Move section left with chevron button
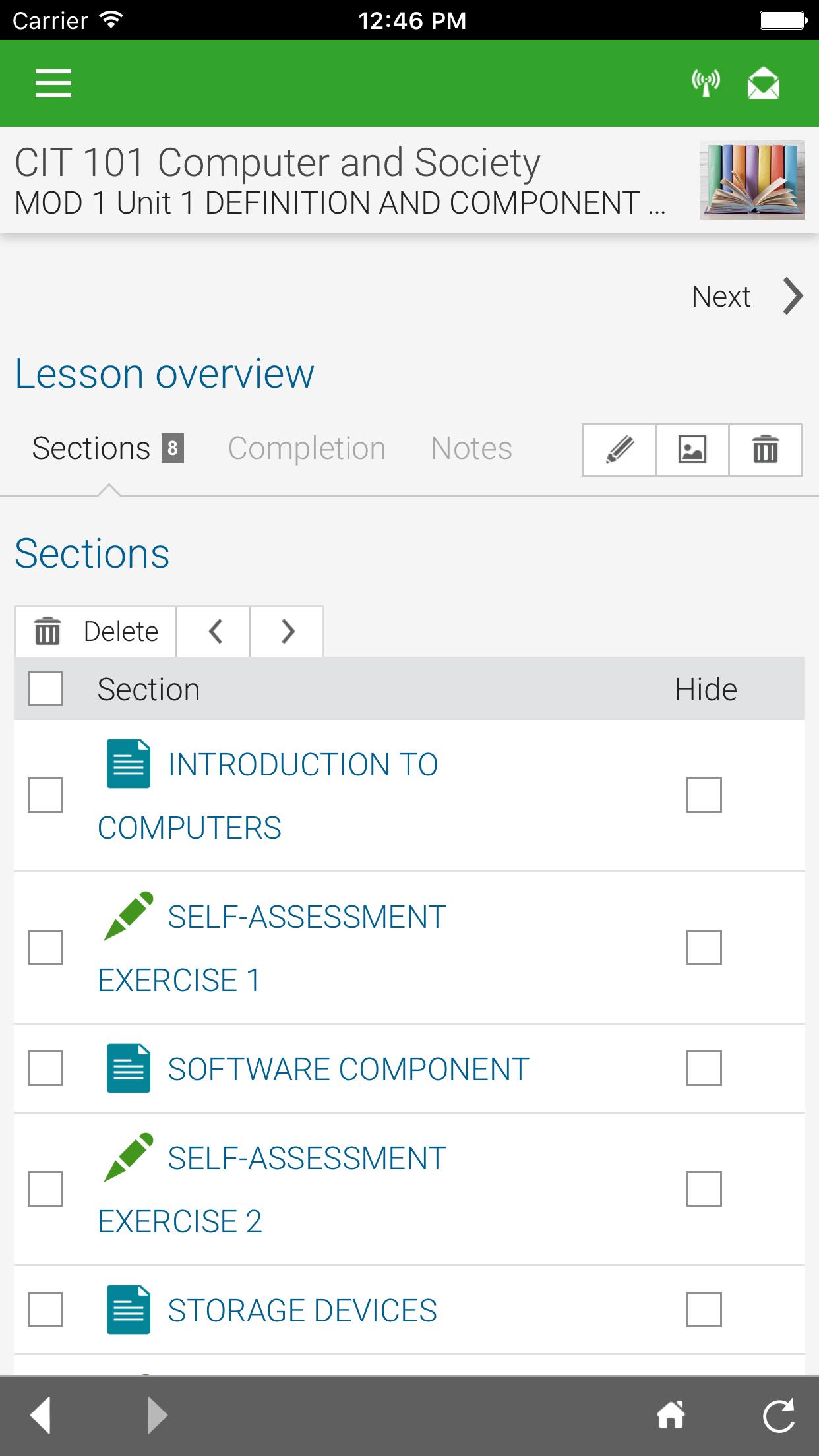The width and height of the screenshot is (819, 1456). tap(214, 631)
